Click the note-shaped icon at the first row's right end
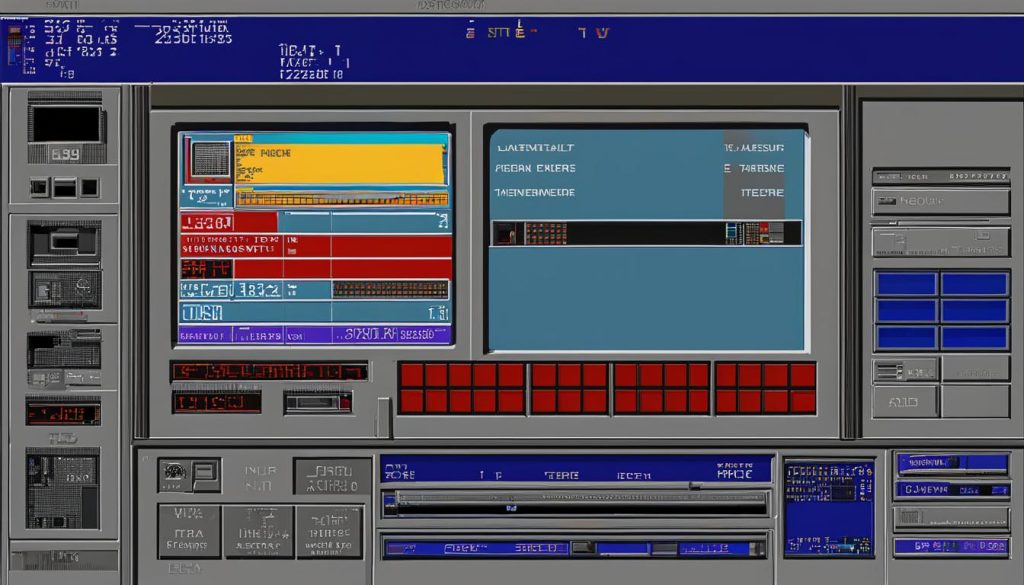1024x585 pixels. (x=443, y=222)
